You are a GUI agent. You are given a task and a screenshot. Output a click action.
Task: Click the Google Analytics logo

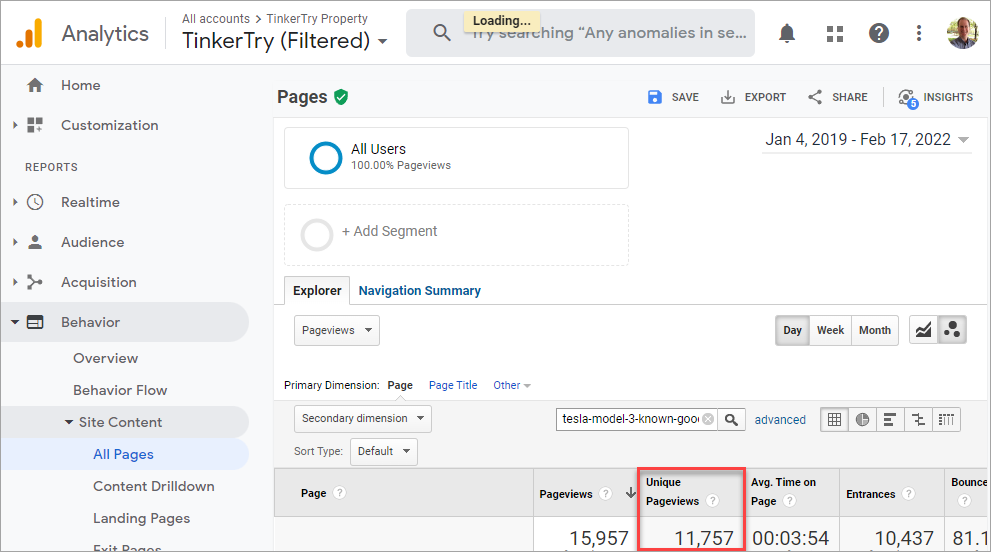29,33
